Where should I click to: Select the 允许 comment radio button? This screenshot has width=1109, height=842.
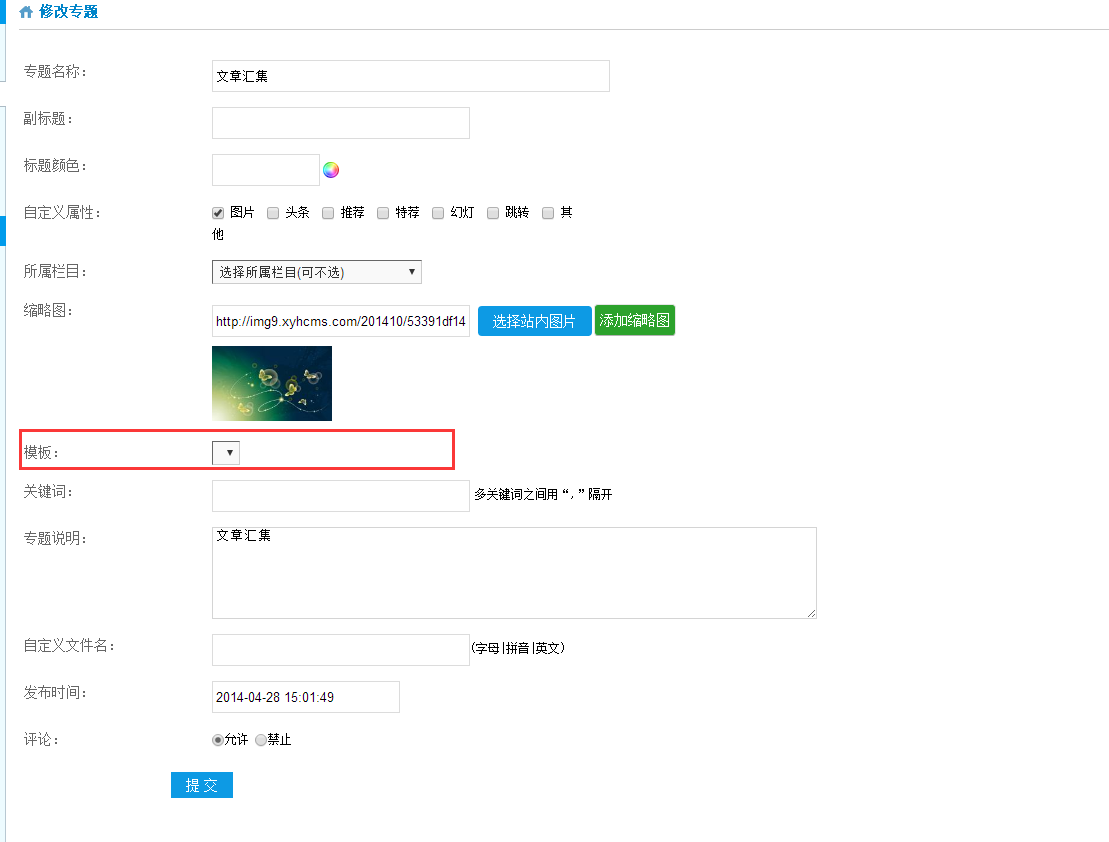pos(218,740)
